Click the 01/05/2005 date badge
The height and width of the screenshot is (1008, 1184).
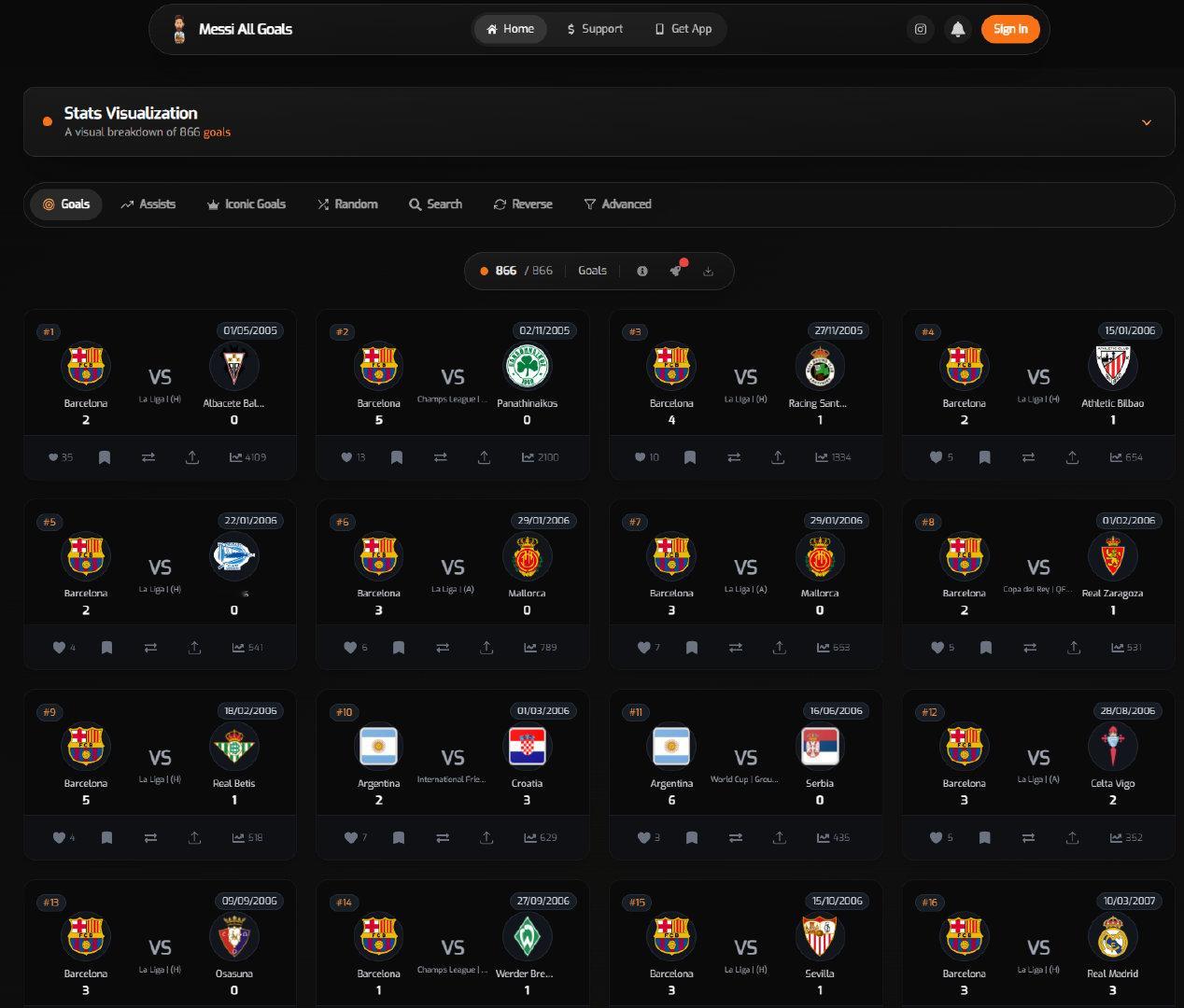click(250, 330)
